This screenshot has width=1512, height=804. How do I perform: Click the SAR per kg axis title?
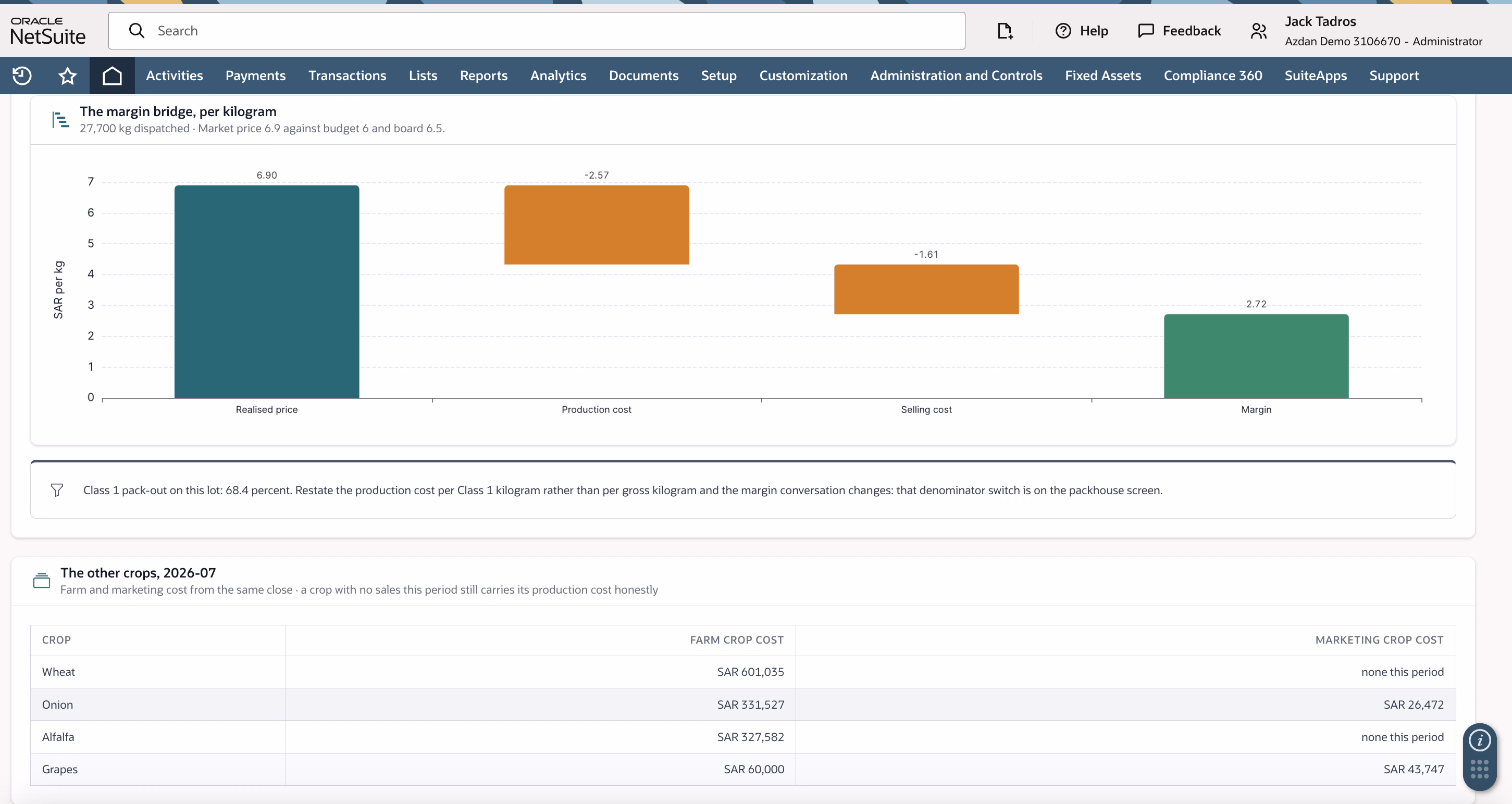click(58, 290)
